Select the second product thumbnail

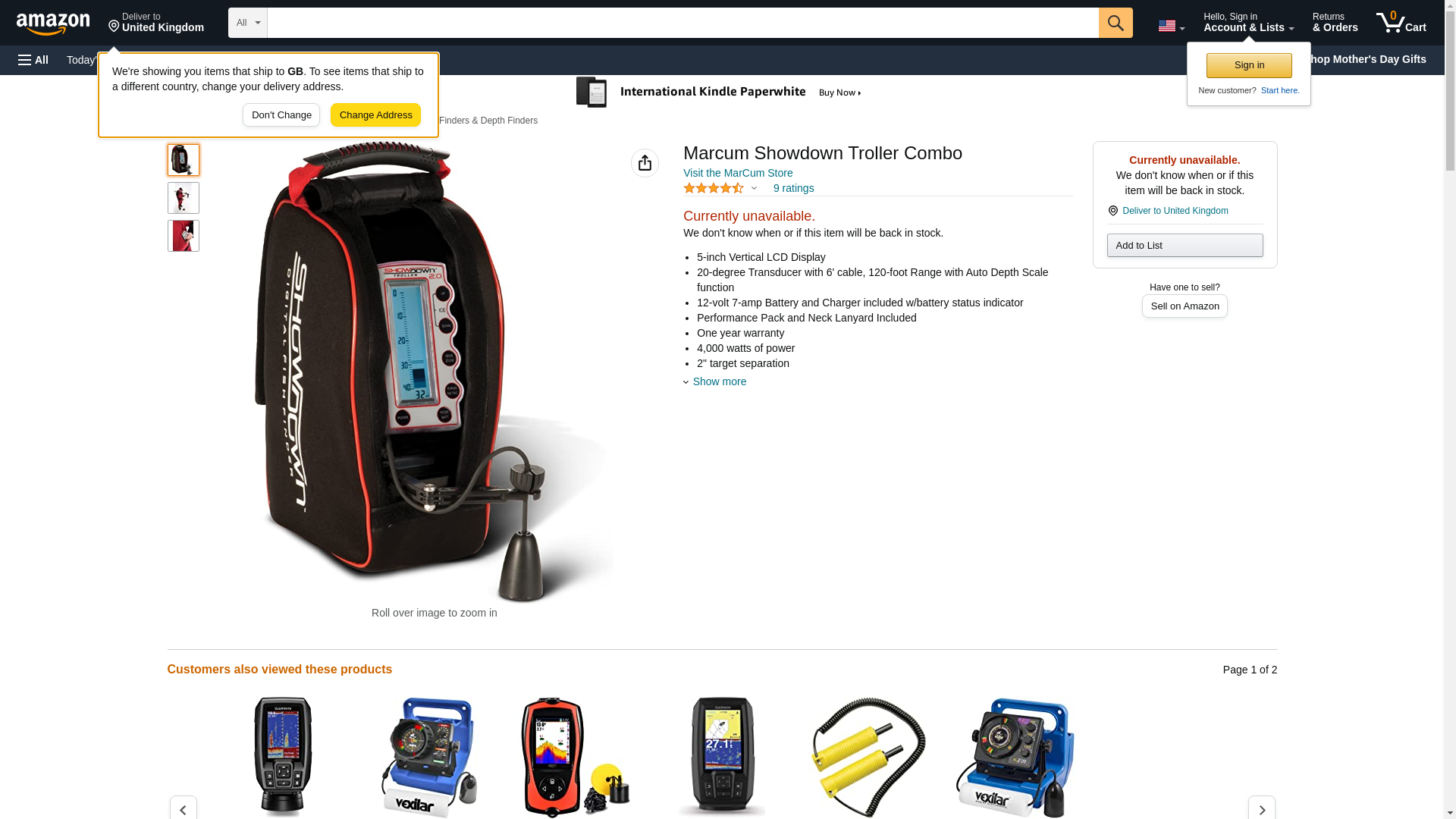184,198
